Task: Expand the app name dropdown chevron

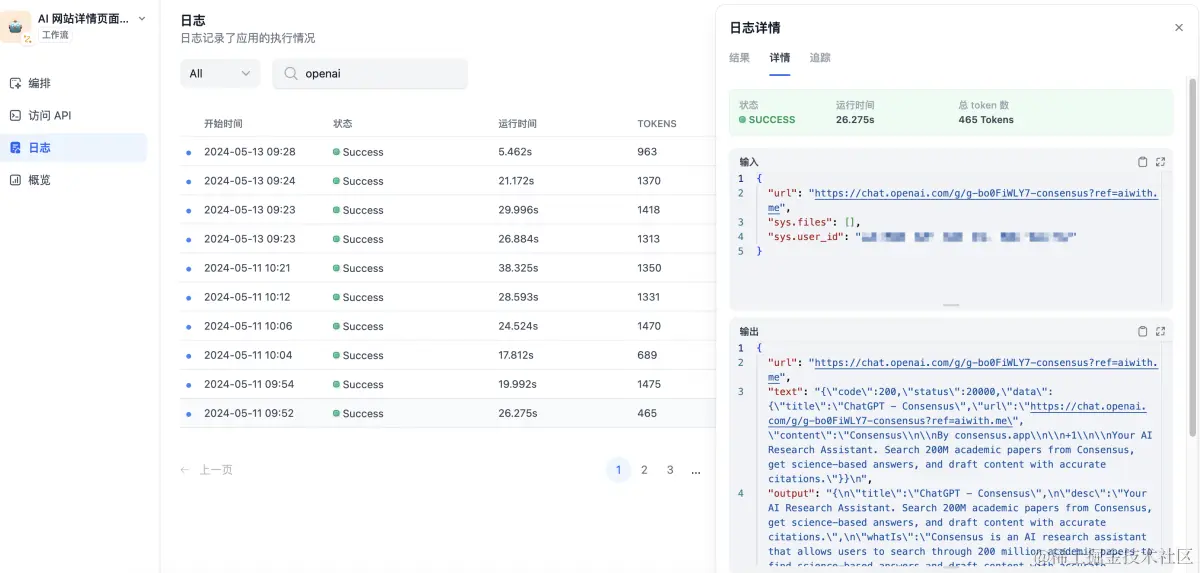Action: (141, 18)
